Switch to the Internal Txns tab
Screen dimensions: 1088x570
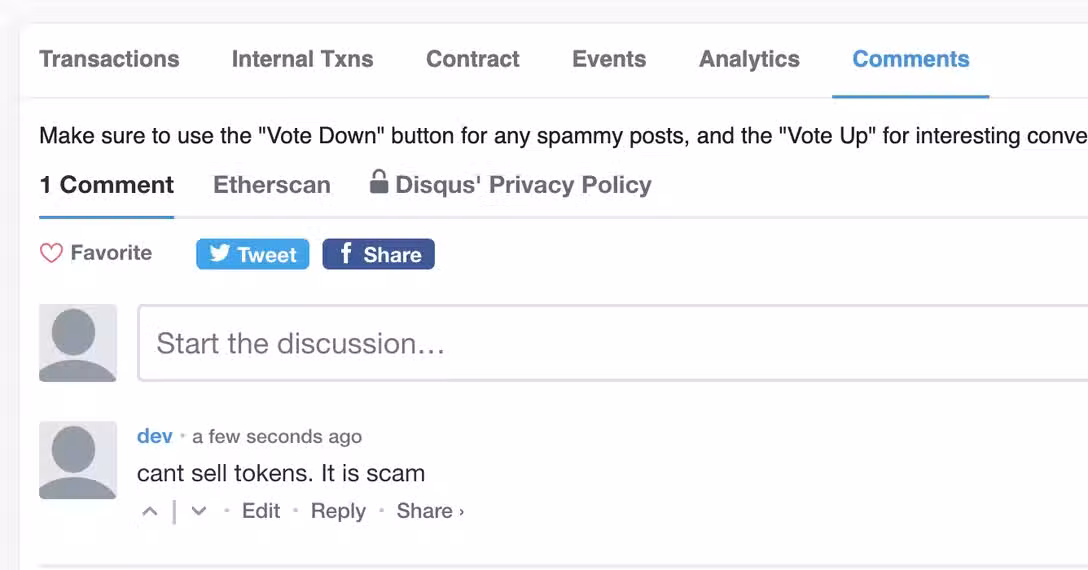click(x=302, y=59)
